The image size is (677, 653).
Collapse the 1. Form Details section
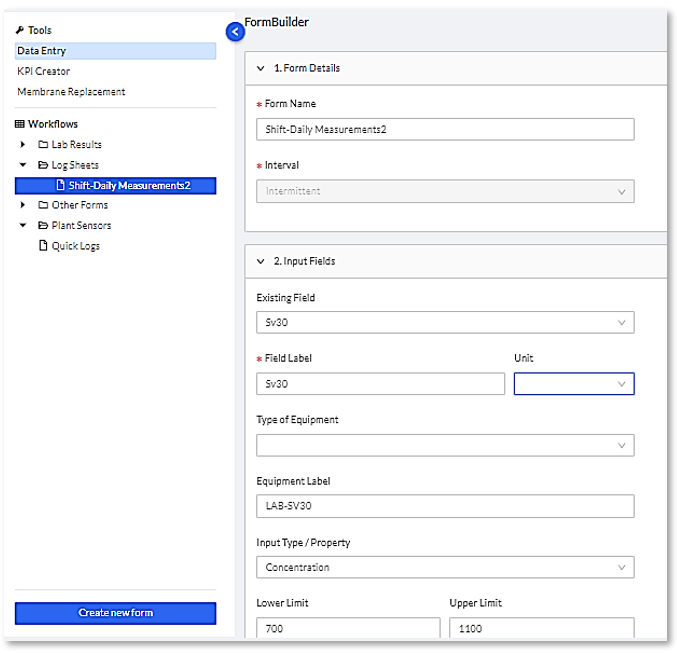pos(261,69)
